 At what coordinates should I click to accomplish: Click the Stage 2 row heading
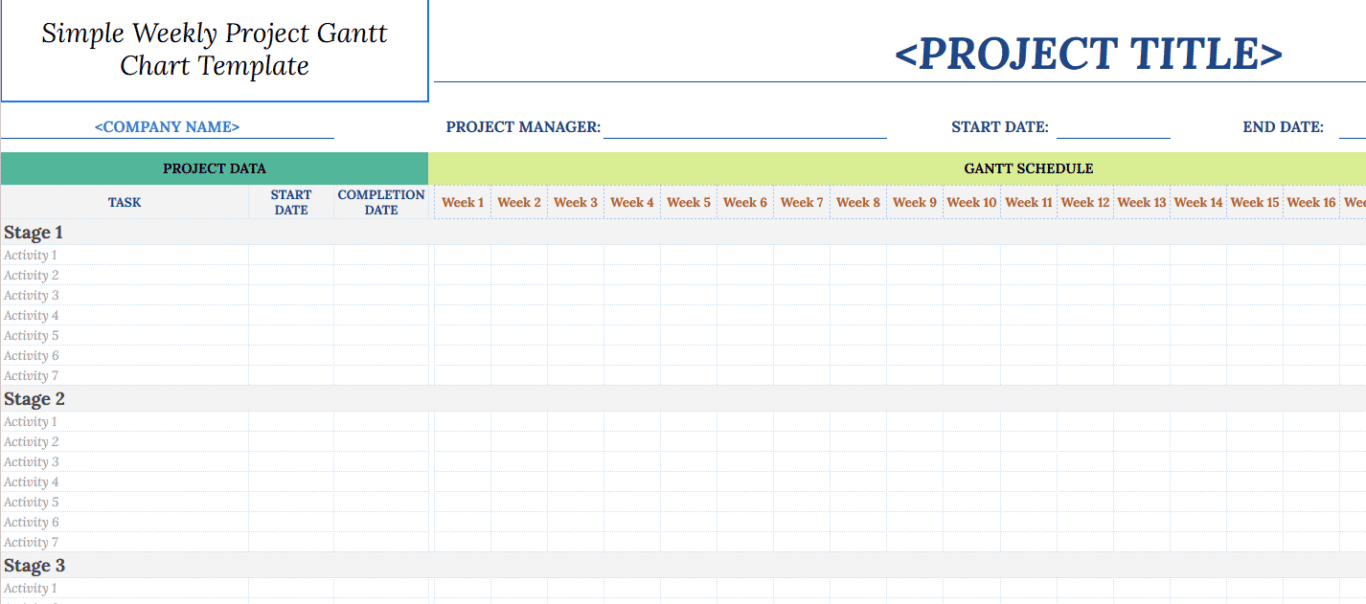34,399
